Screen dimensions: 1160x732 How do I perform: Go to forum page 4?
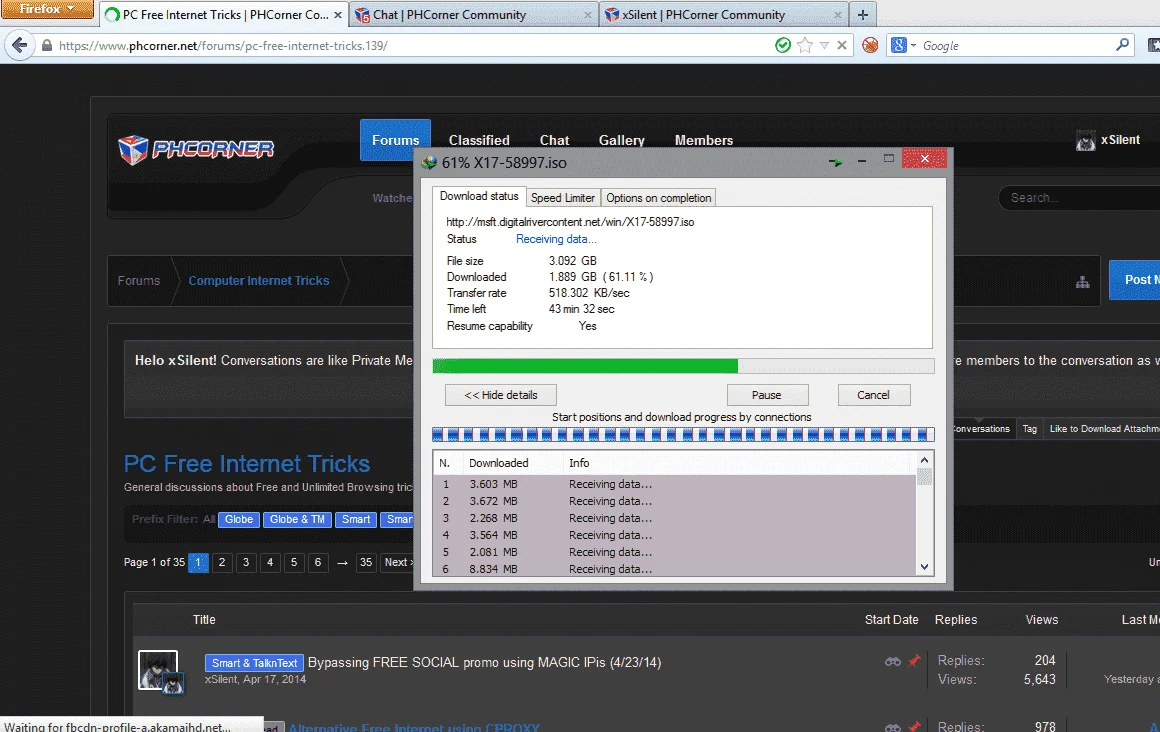pos(270,563)
